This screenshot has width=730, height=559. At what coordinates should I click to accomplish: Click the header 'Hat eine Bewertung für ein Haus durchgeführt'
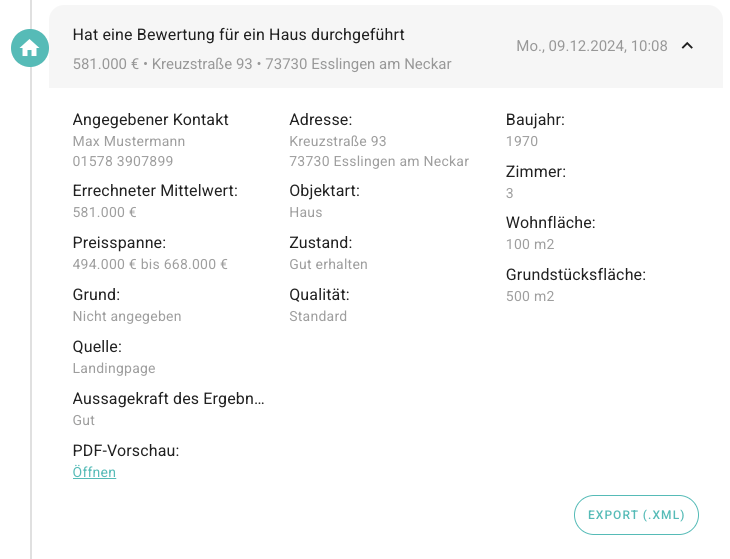coord(238,34)
